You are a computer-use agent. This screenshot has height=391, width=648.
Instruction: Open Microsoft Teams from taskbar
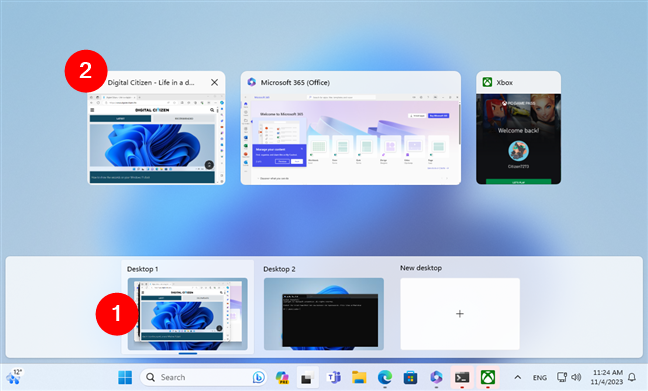click(x=334, y=377)
